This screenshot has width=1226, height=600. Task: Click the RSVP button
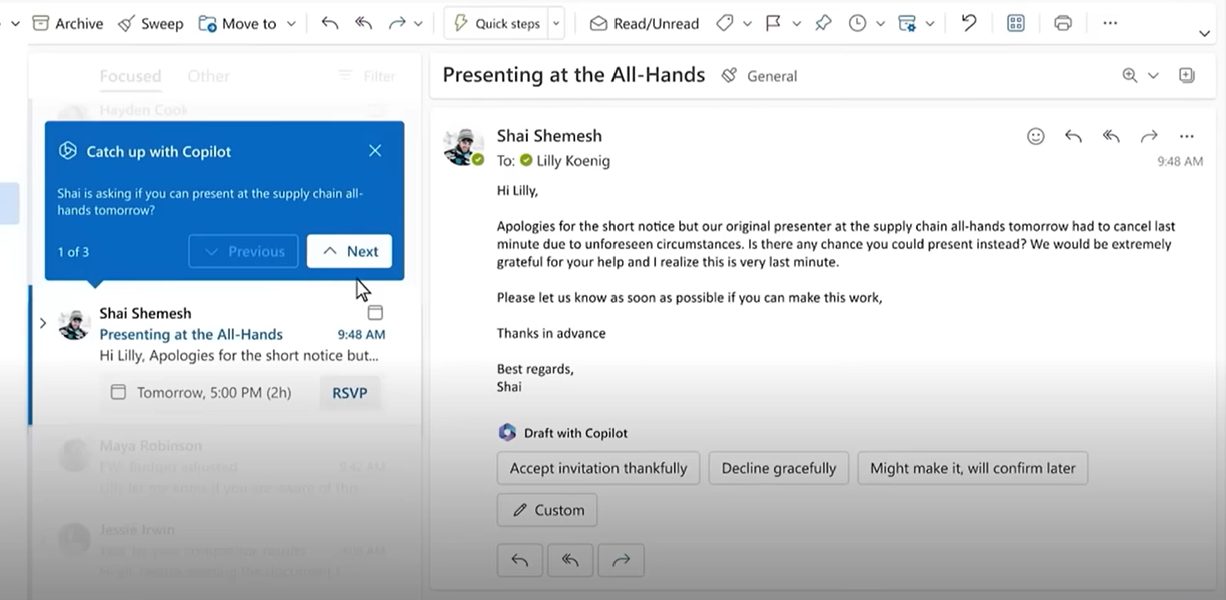[350, 393]
